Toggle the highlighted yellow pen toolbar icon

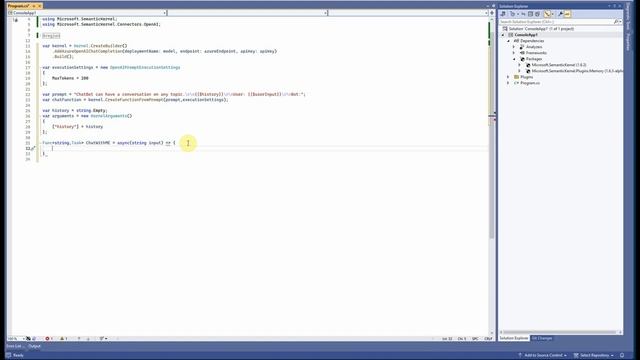[x=547, y=14]
